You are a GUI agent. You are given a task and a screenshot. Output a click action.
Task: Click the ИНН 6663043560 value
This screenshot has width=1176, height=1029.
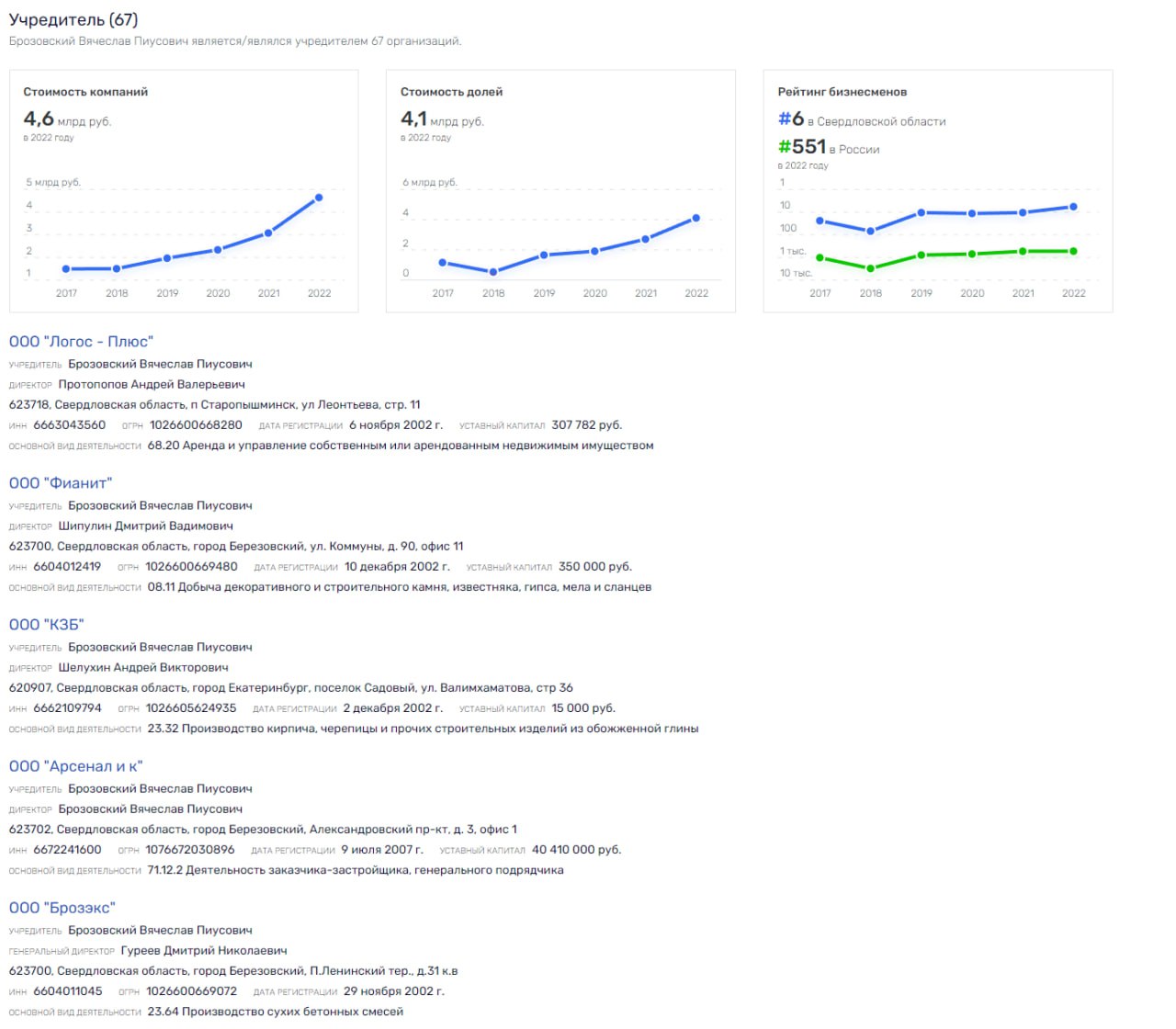click(70, 425)
